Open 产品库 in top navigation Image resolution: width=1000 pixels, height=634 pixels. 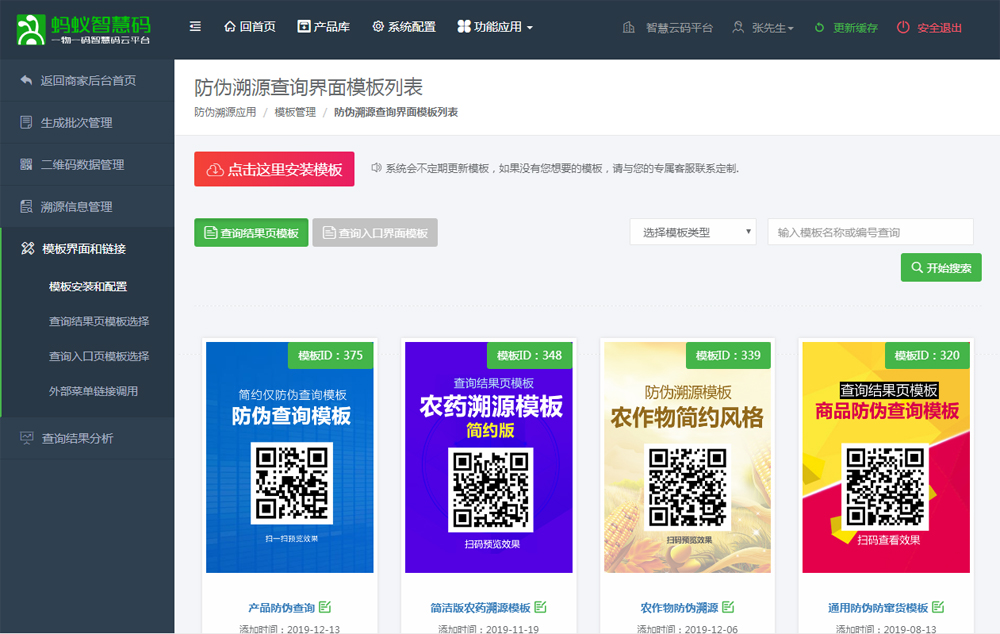click(323, 27)
